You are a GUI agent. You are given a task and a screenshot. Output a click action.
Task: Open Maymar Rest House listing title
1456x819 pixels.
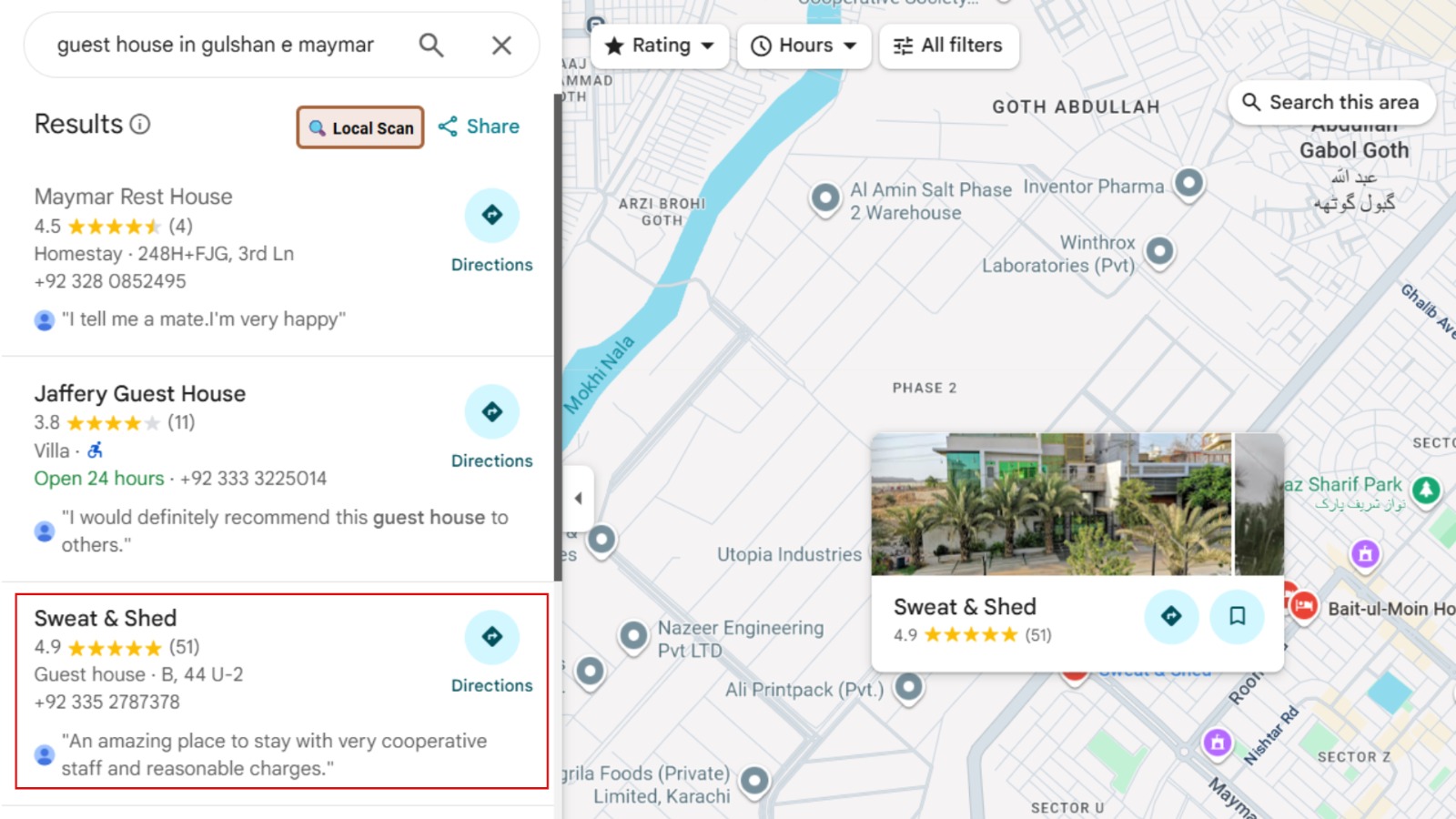point(133,197)
